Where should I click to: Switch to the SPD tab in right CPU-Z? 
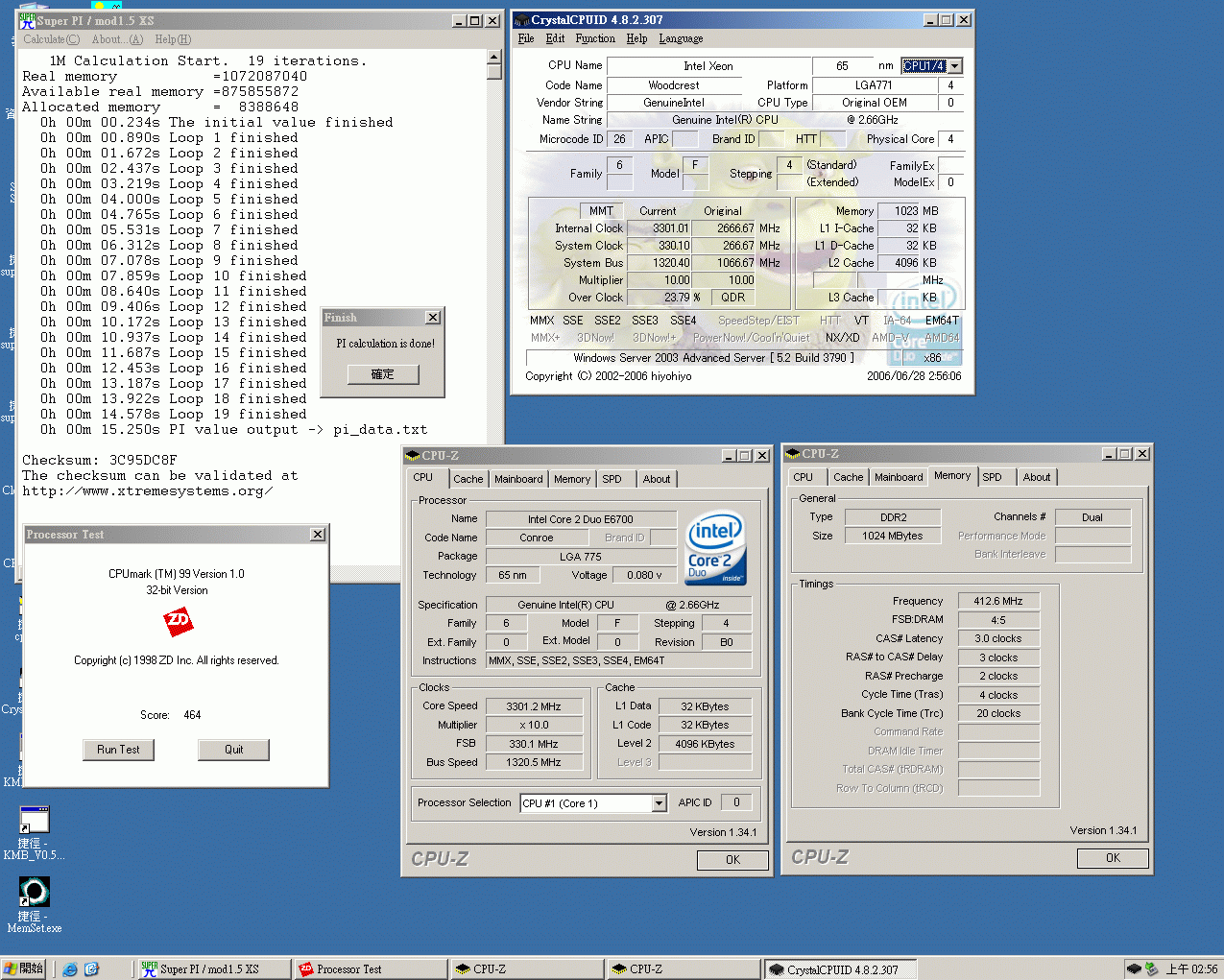[992, 477]
